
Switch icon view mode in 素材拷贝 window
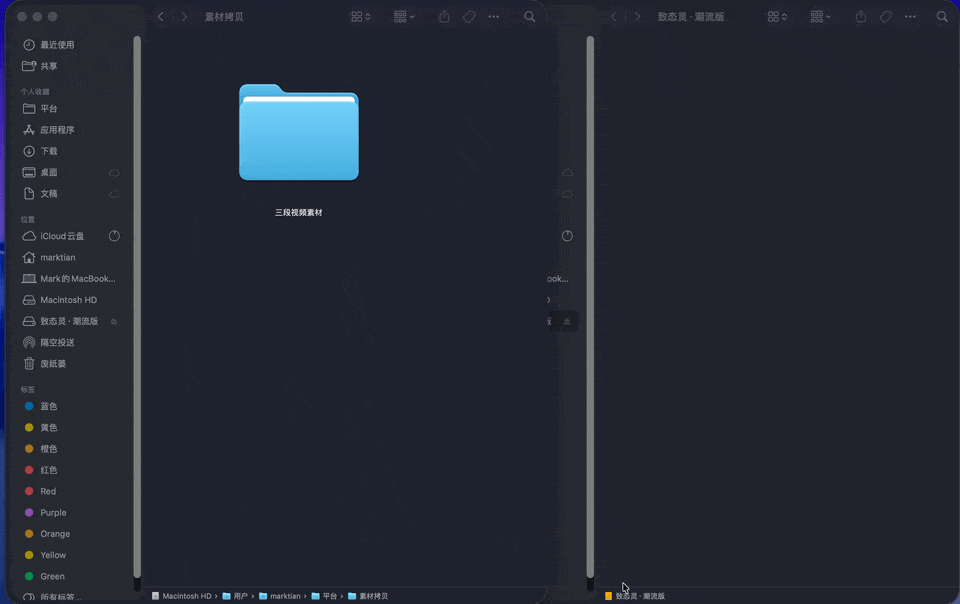point(361,17)
